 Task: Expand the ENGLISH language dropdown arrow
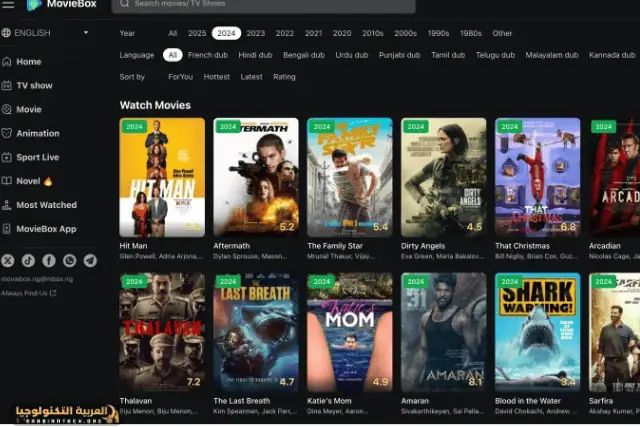point(86,33)
